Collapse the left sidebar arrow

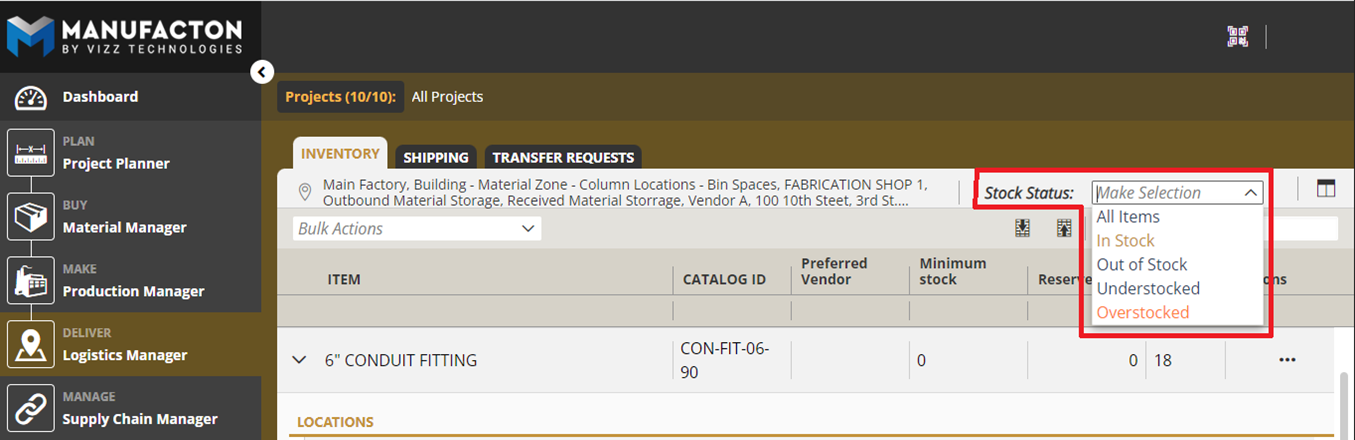tap(262, 72)
